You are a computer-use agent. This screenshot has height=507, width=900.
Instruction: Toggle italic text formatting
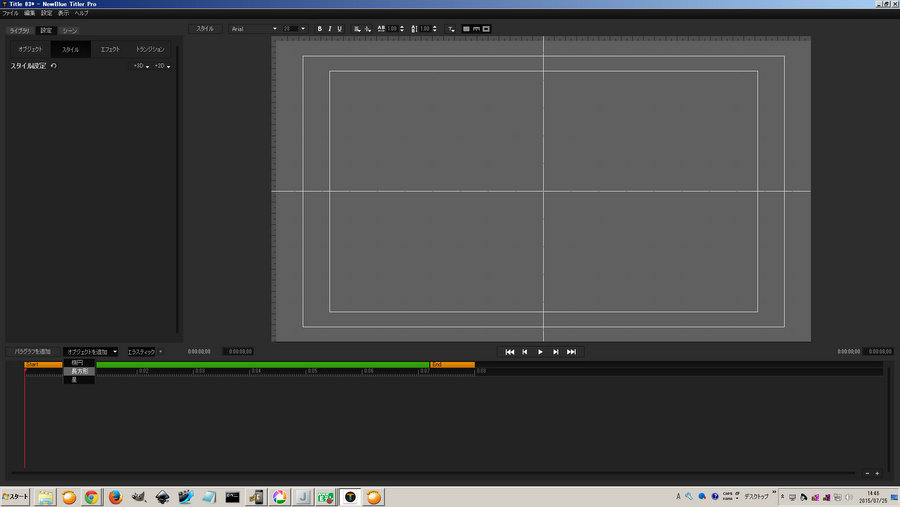329,29
